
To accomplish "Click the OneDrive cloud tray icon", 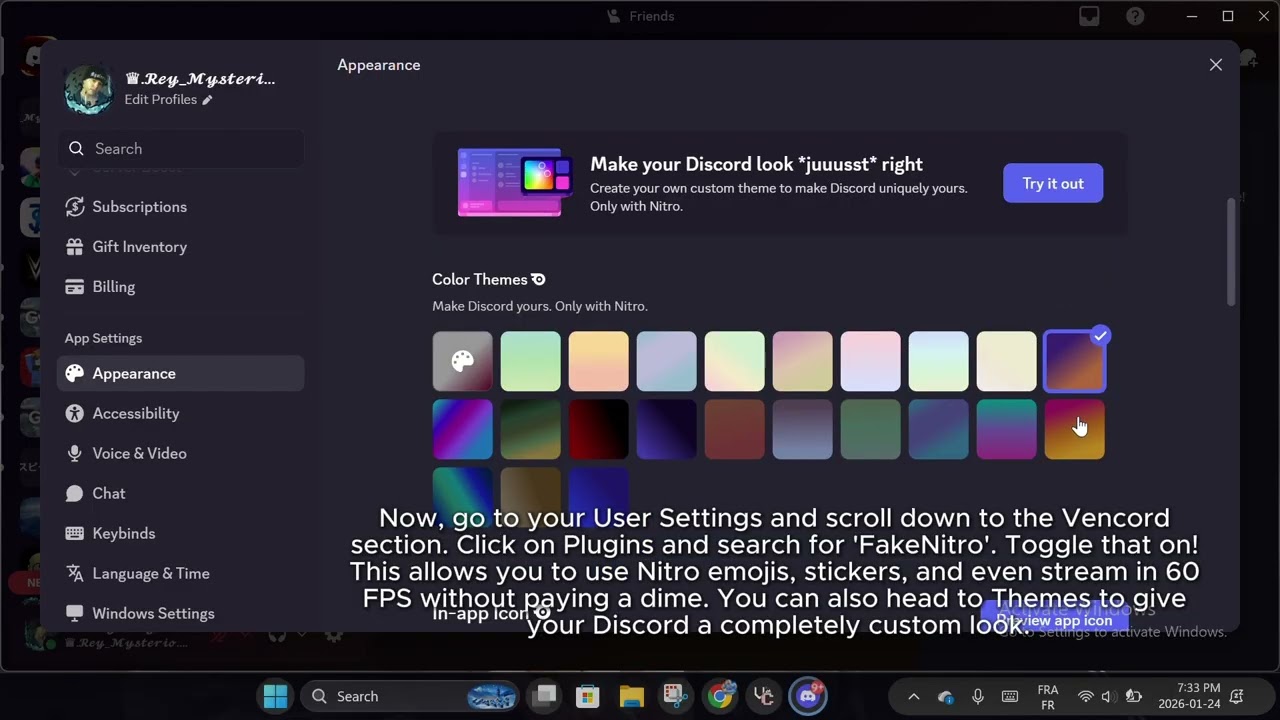I will click(945, 697).
